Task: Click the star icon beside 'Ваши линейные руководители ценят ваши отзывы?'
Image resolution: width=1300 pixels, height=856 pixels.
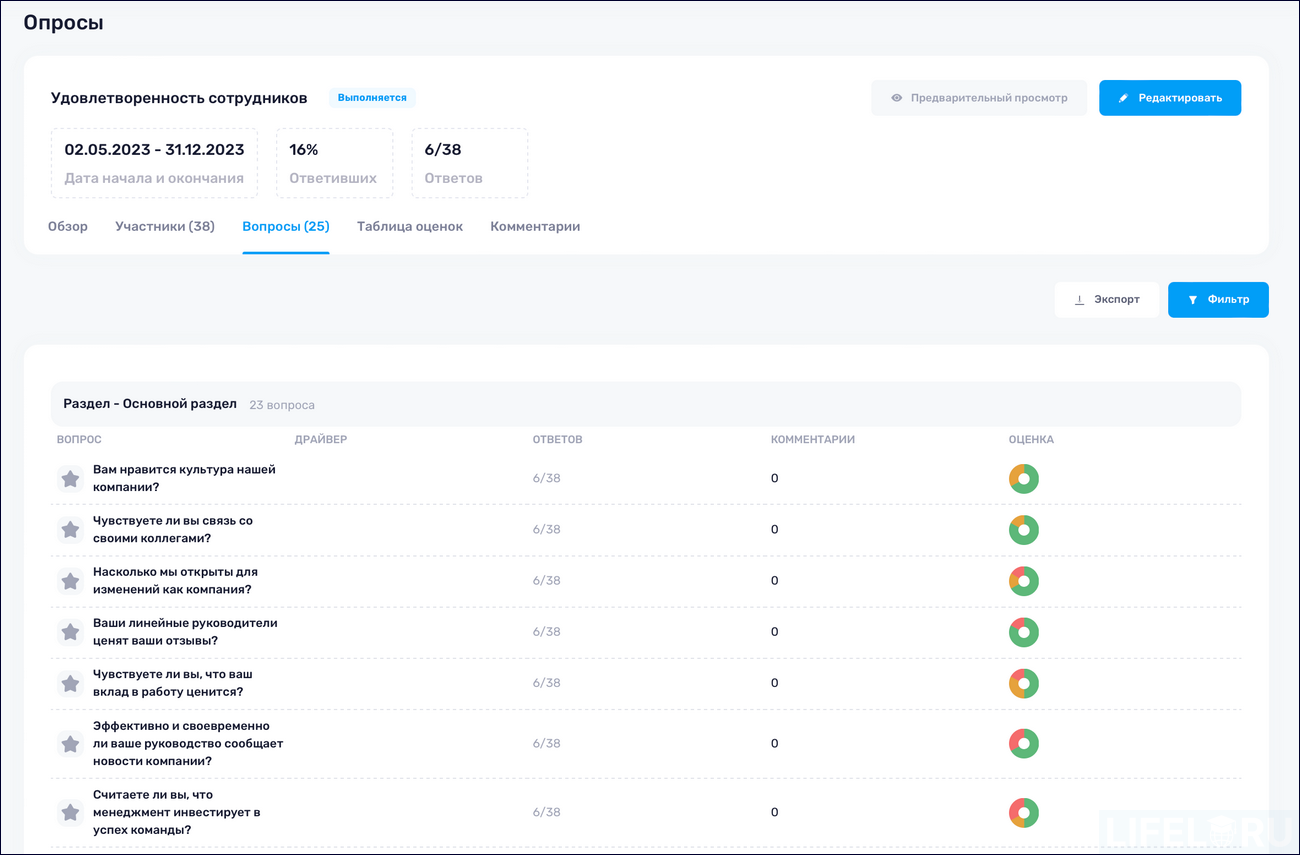Action: coord(69,632)
